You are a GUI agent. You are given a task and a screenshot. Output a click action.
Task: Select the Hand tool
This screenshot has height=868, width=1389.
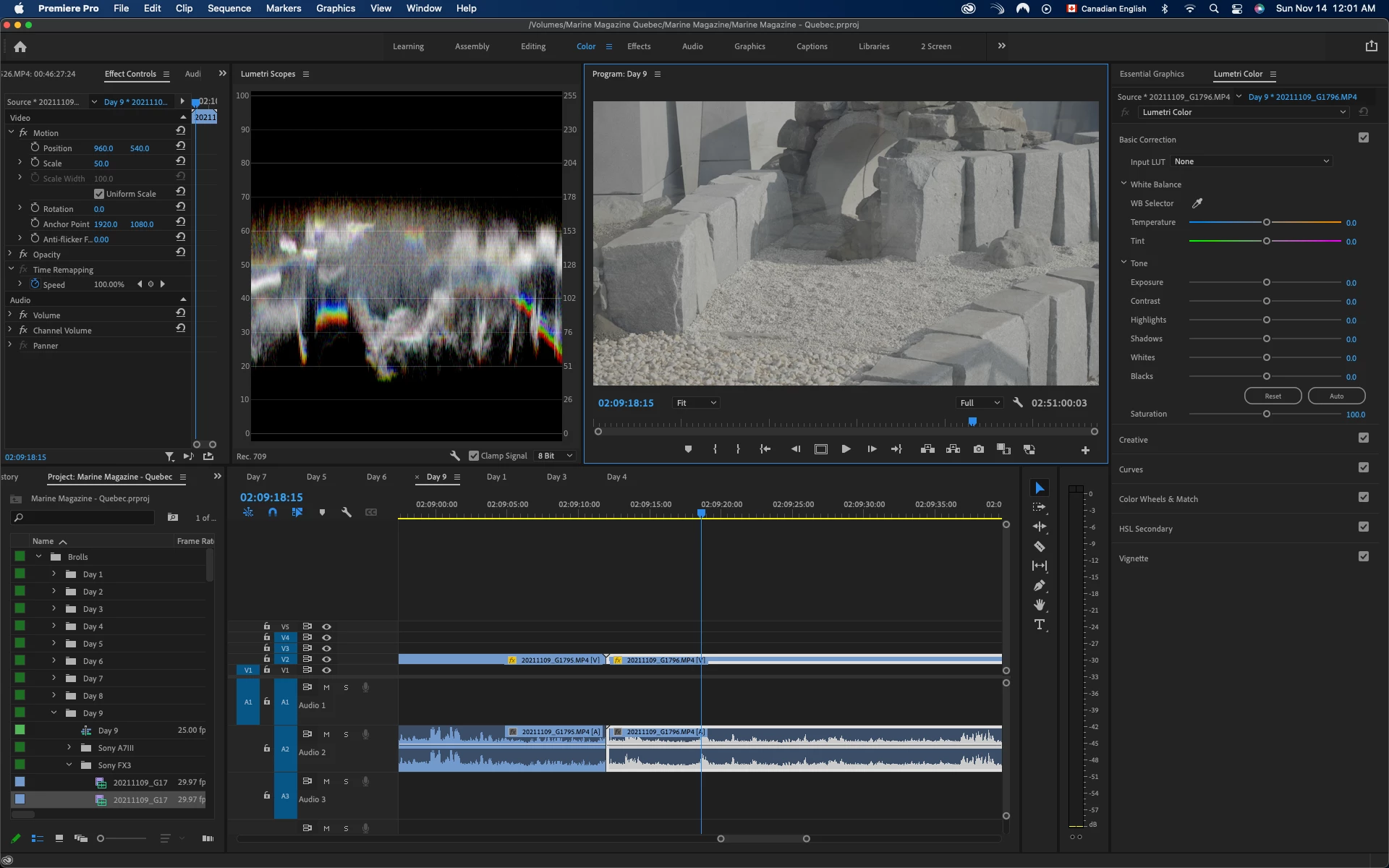pyautogui.click(x=1040, y=605)
